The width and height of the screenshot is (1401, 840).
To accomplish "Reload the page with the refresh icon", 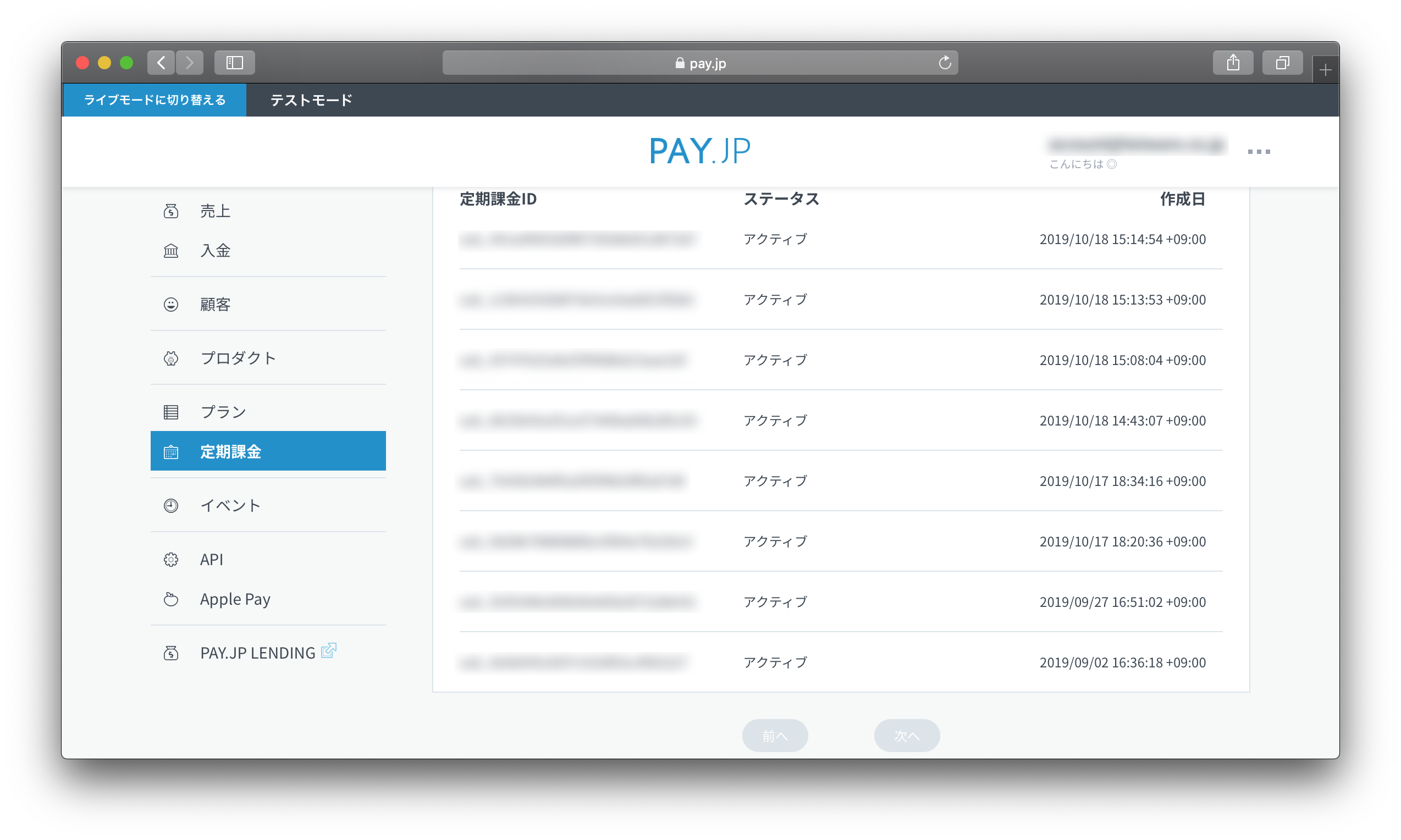I will (944, 63).
